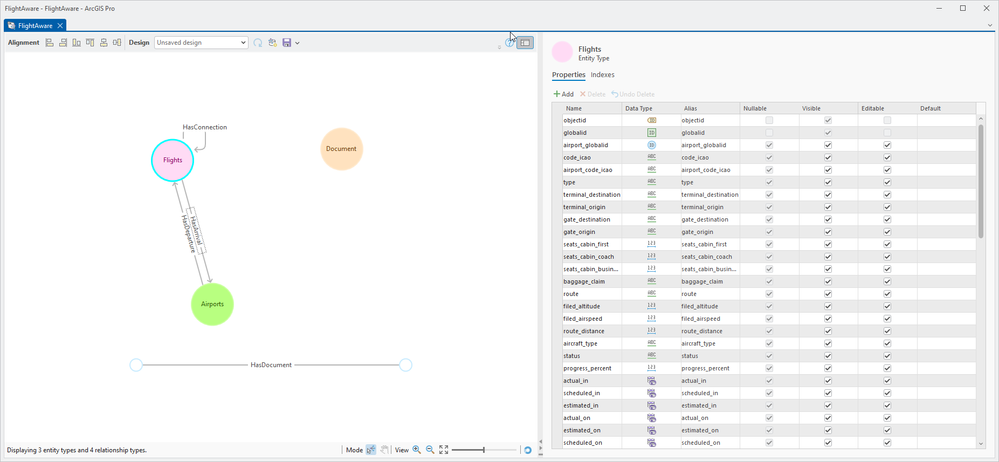Toggle Nullable for airport_globalid

pos(769,145)
